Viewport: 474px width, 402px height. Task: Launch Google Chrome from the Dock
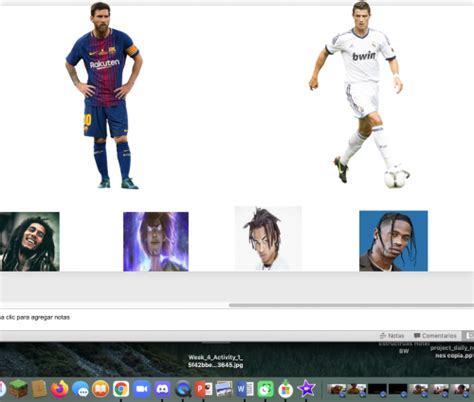121,389
